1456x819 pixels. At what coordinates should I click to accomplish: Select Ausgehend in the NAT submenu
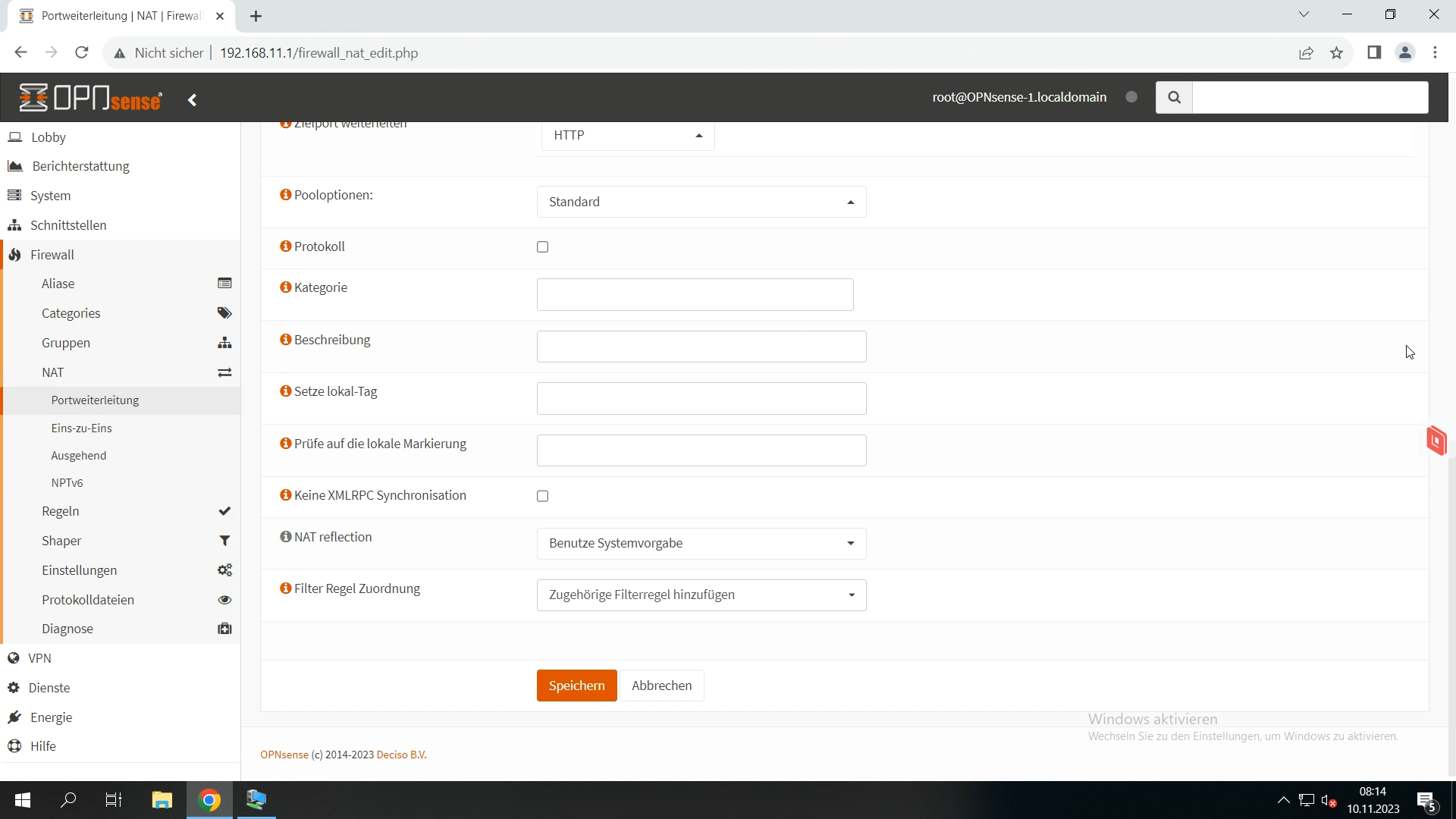click(79, 456)
